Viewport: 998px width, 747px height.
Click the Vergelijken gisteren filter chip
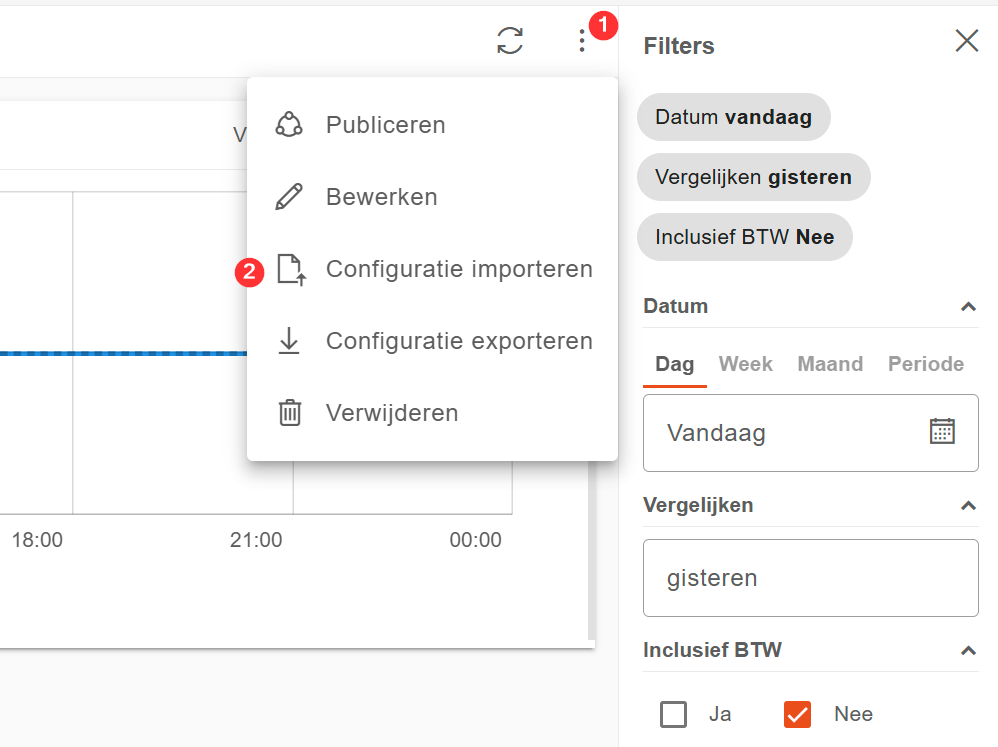753,177
